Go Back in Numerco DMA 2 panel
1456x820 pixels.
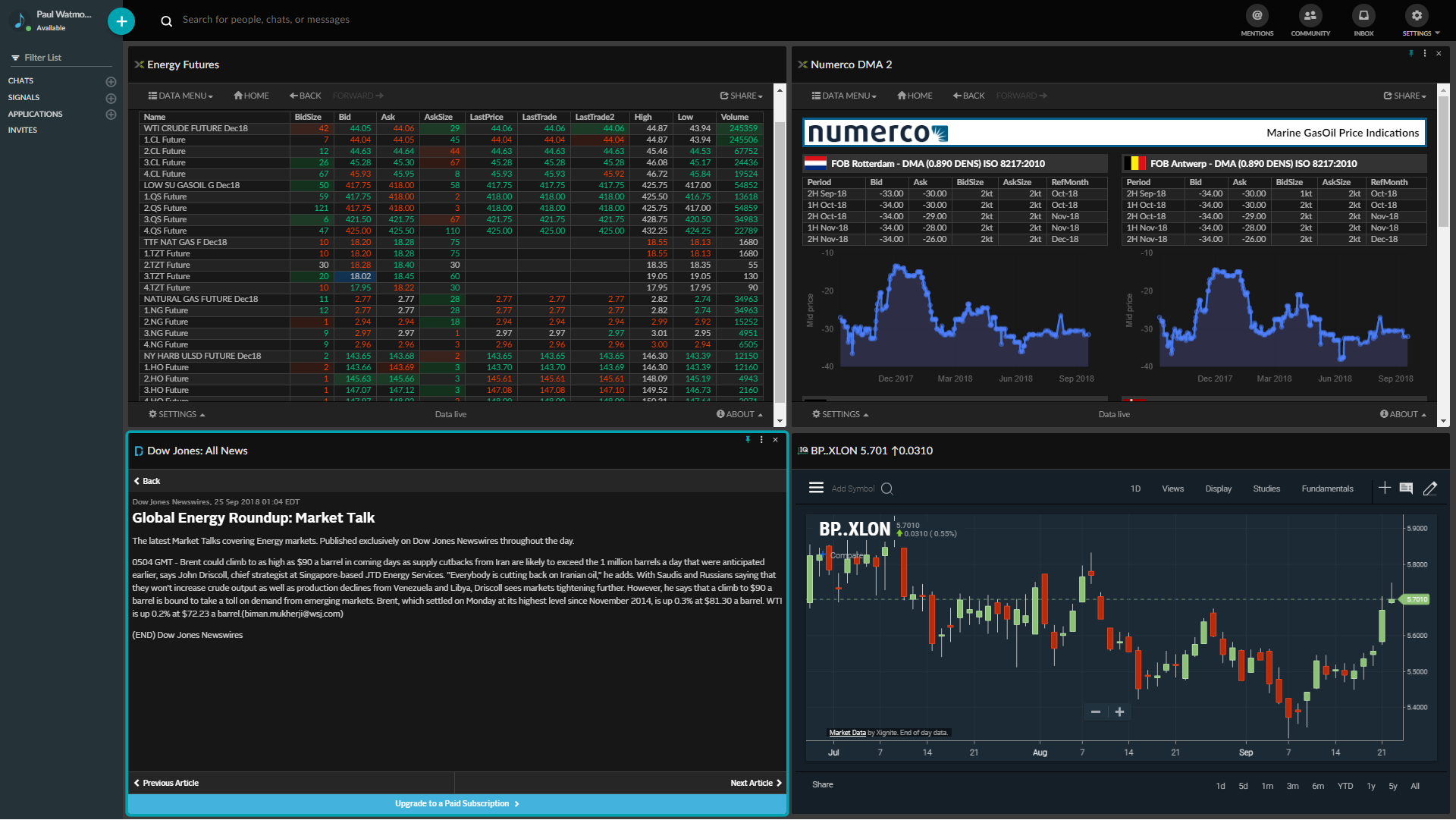tap(968, 96)
